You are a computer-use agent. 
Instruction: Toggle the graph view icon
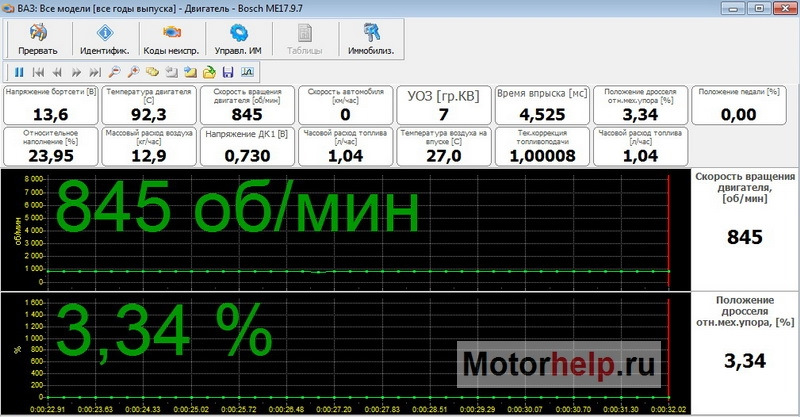click(x=247, y=72)
